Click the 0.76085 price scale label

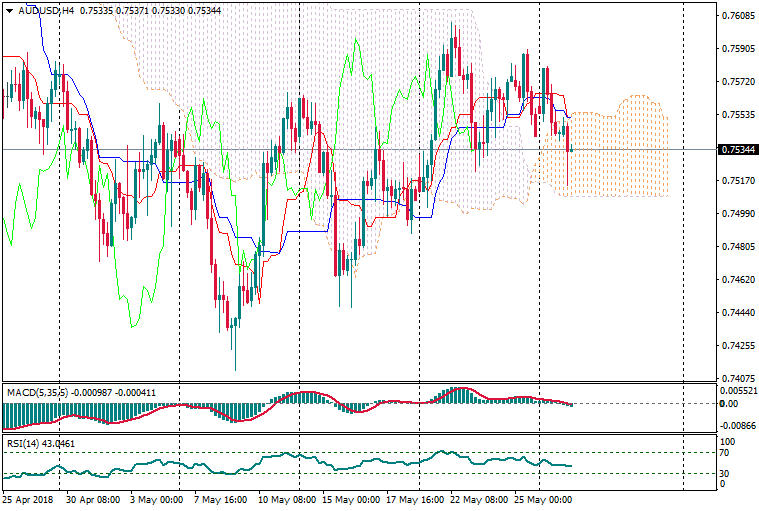(x=737, y=16)
